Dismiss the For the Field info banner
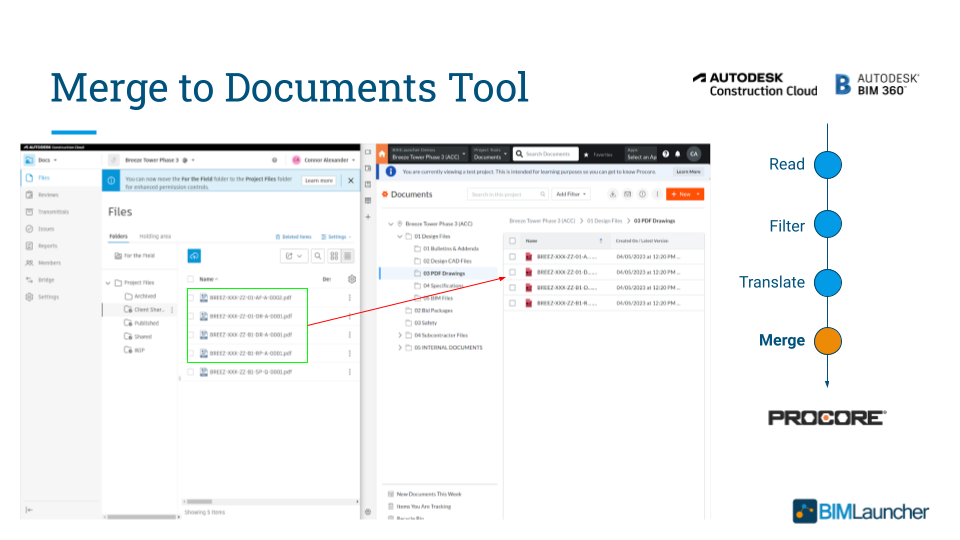This screenshot has width=960, height=540. pos(351,181)
